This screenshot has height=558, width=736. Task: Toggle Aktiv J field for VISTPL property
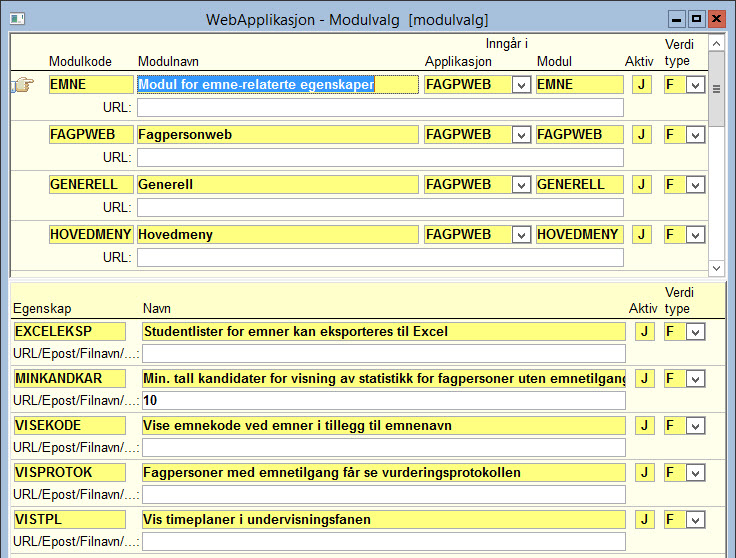coord(644,519)
